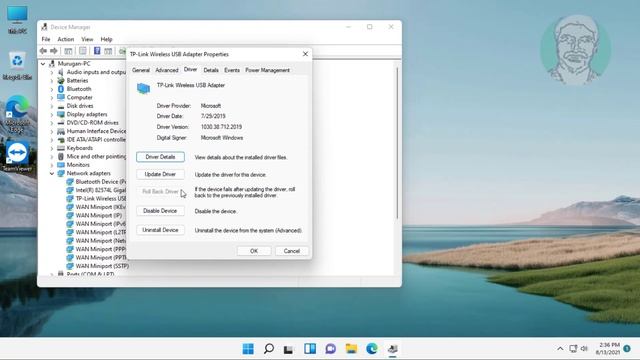640x360 pixels.
Task: Click the Display adapters icon in tree
Action: pos(61,114)
